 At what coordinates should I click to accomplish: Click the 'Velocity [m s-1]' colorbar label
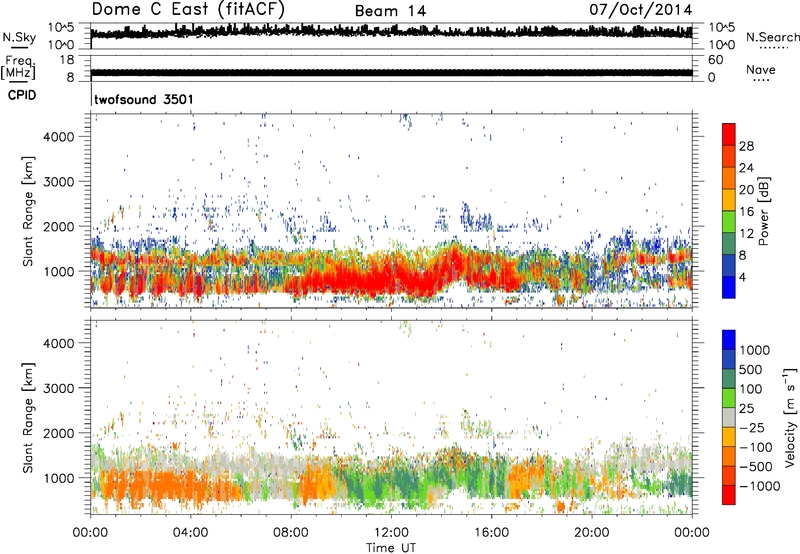point(790,417)
